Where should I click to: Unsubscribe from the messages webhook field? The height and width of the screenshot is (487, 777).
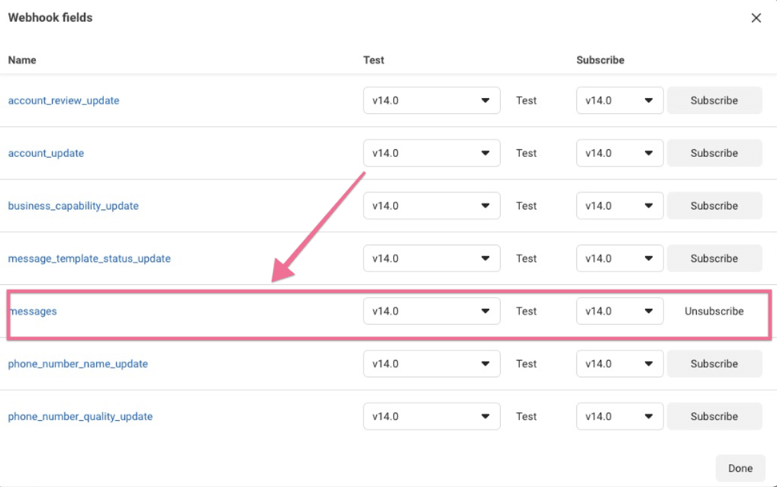point(714,311)
